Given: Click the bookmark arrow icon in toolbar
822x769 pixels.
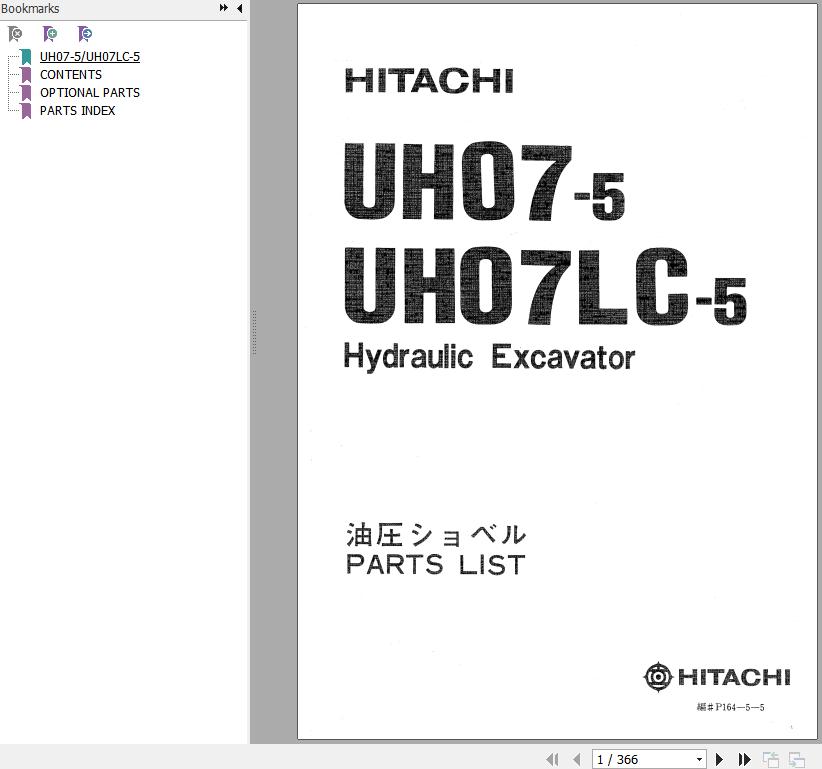Looking at the screenshot, I should 84,34.
